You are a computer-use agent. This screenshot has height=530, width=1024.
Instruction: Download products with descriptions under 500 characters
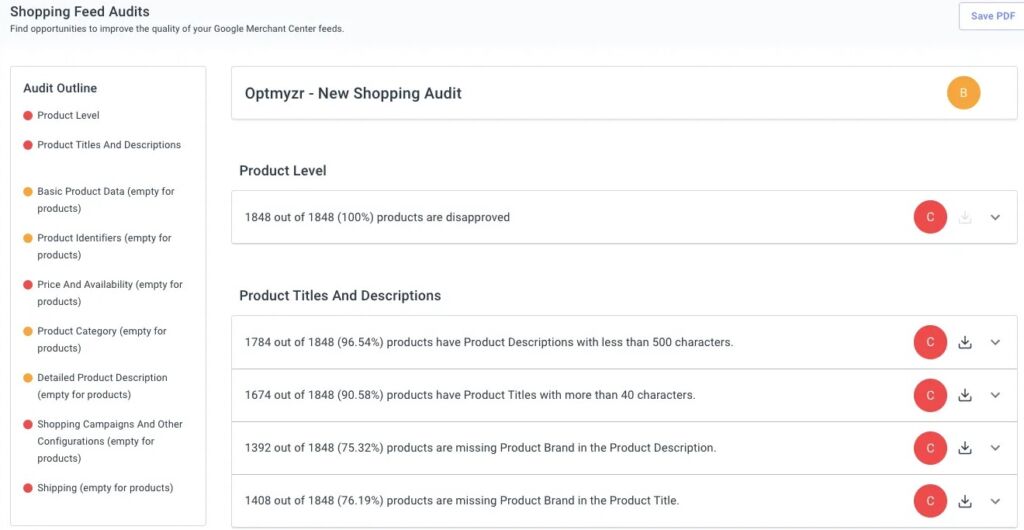pyautogui.click(x=965, y=342)
